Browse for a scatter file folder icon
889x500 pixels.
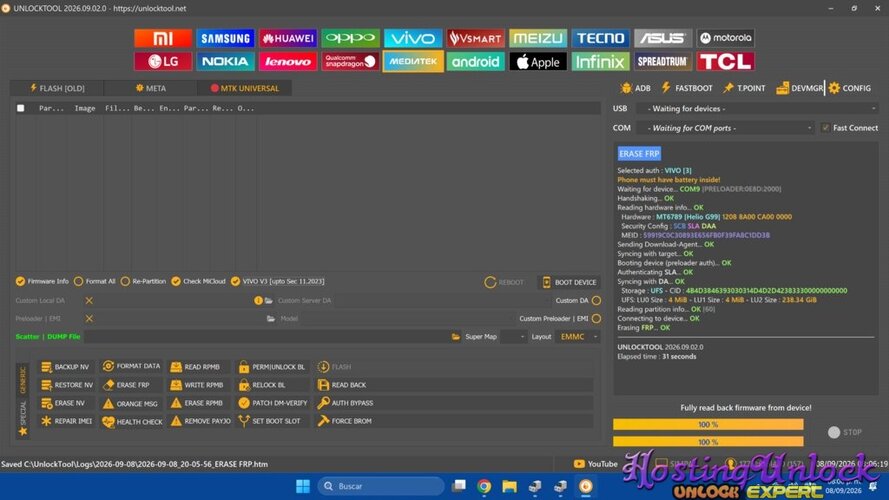[x=456, y=337]
